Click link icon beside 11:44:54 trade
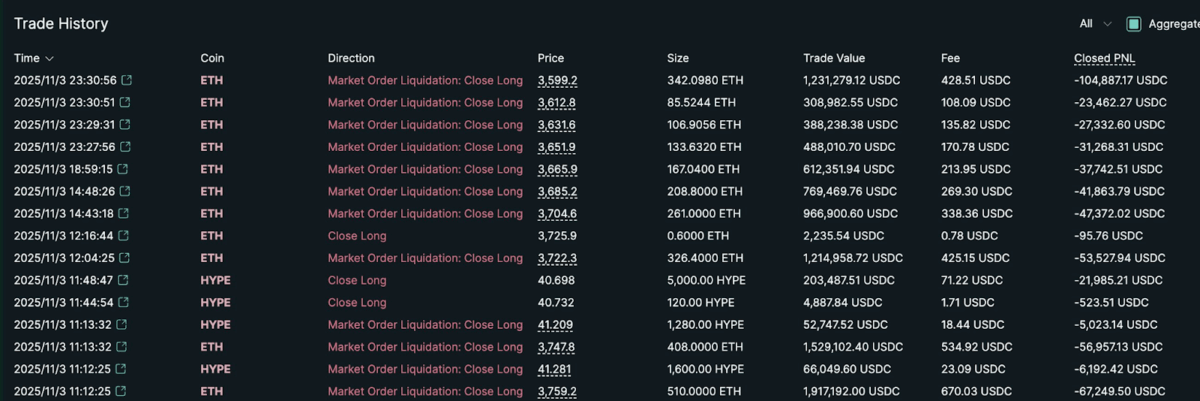 [126, 303]
